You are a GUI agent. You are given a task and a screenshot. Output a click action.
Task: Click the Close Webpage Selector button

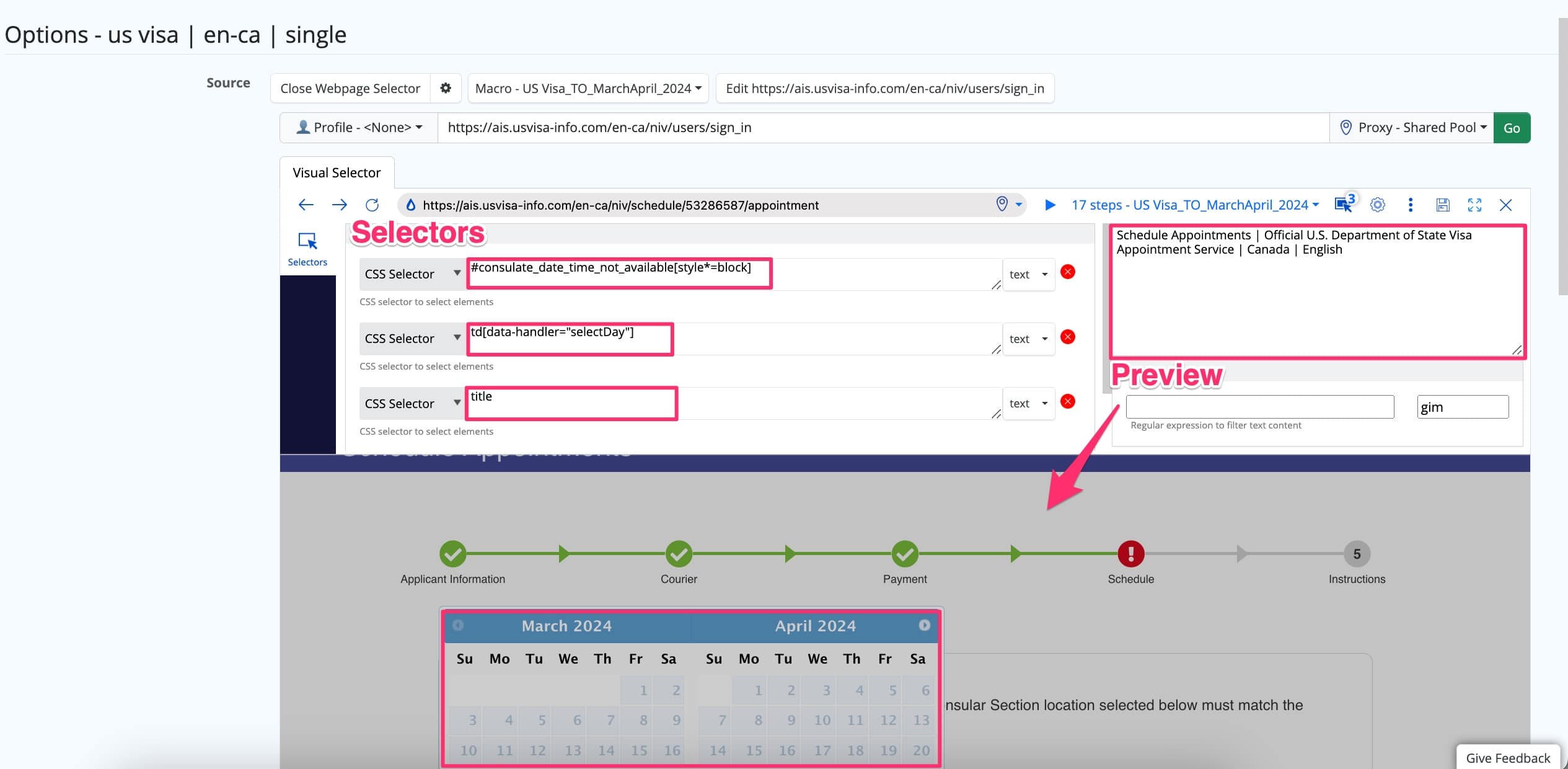pyautogui.click(x=350, y=88)
